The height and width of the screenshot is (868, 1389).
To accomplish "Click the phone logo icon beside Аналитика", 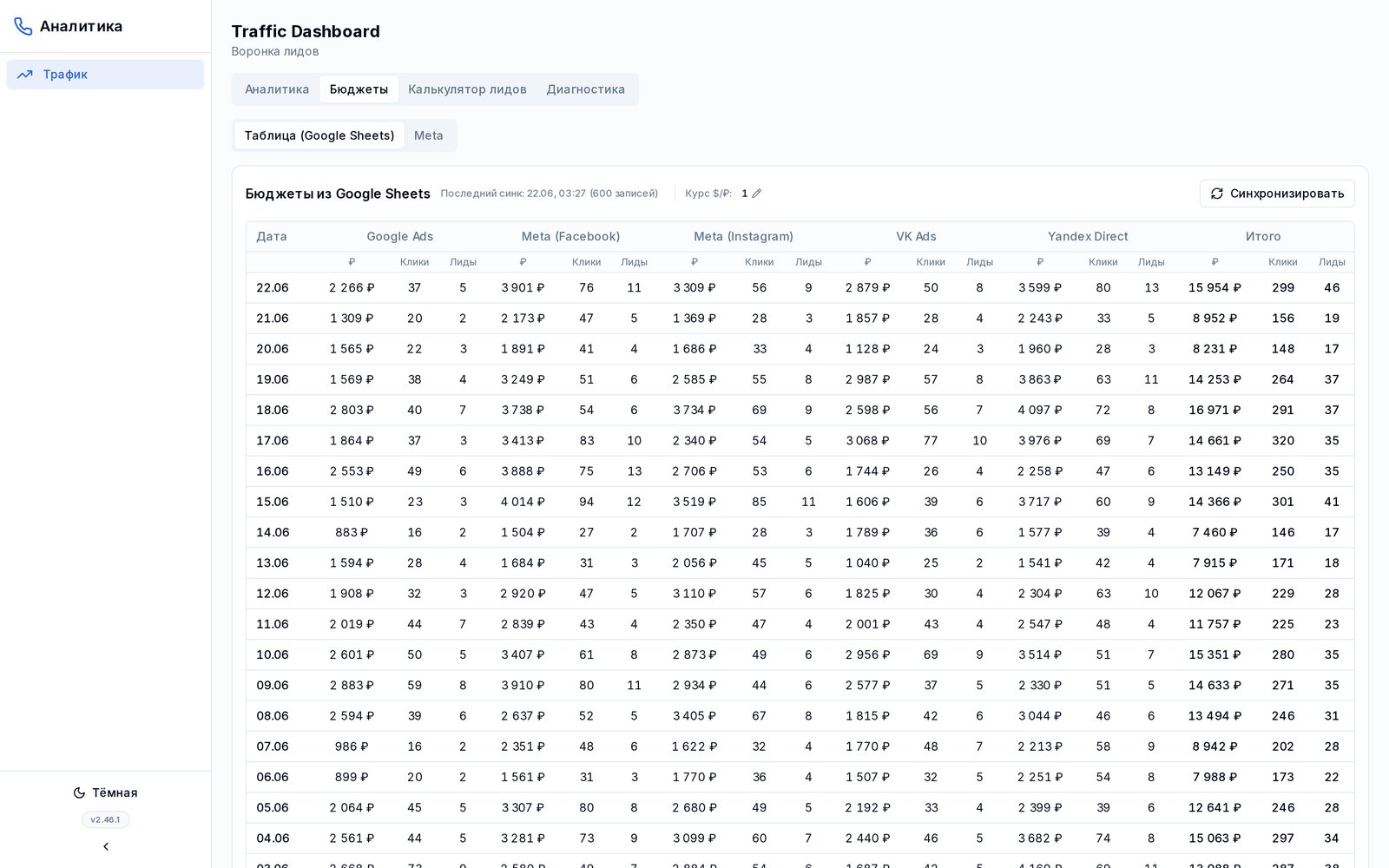I will 23,26.
